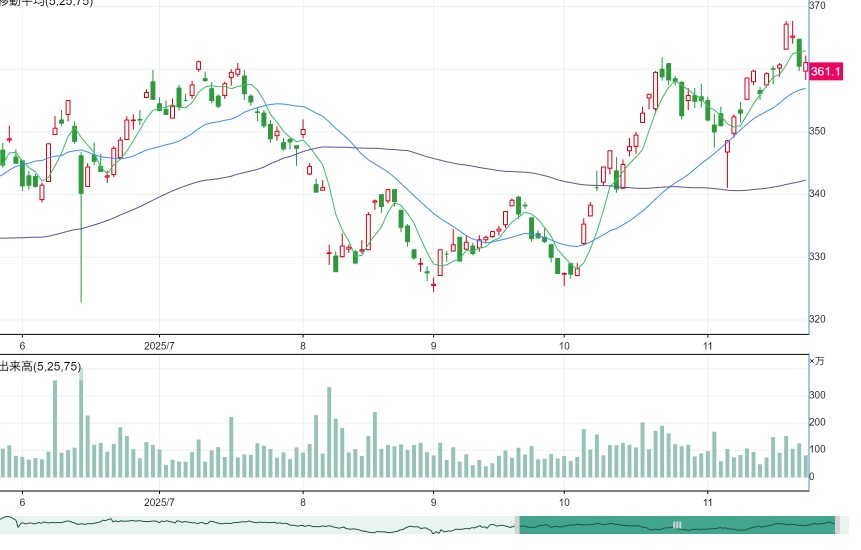Click the 361.1 current price label
861x550 pixels.
coord(826,71)
